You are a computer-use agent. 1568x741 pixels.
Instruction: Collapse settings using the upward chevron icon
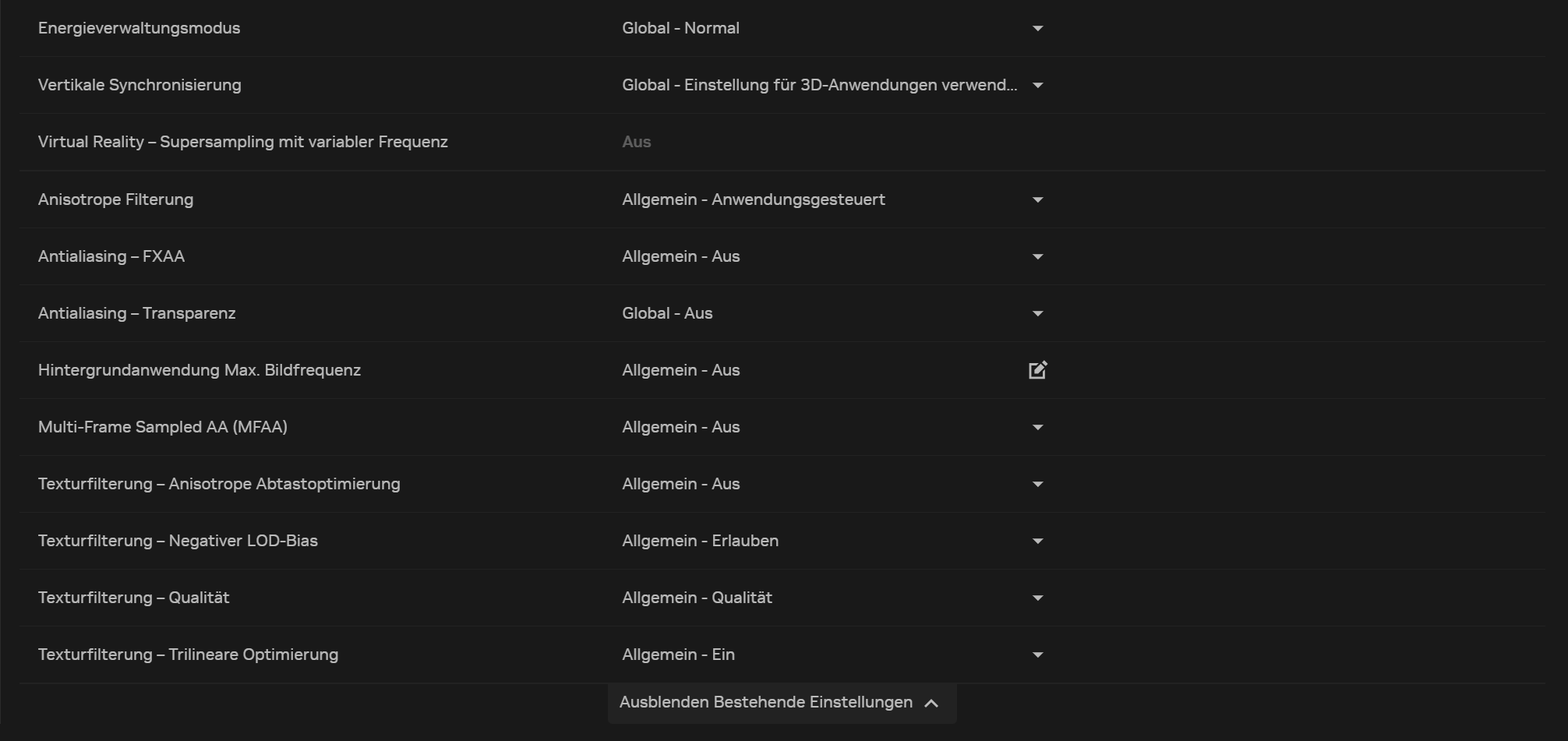click(931, 704)
